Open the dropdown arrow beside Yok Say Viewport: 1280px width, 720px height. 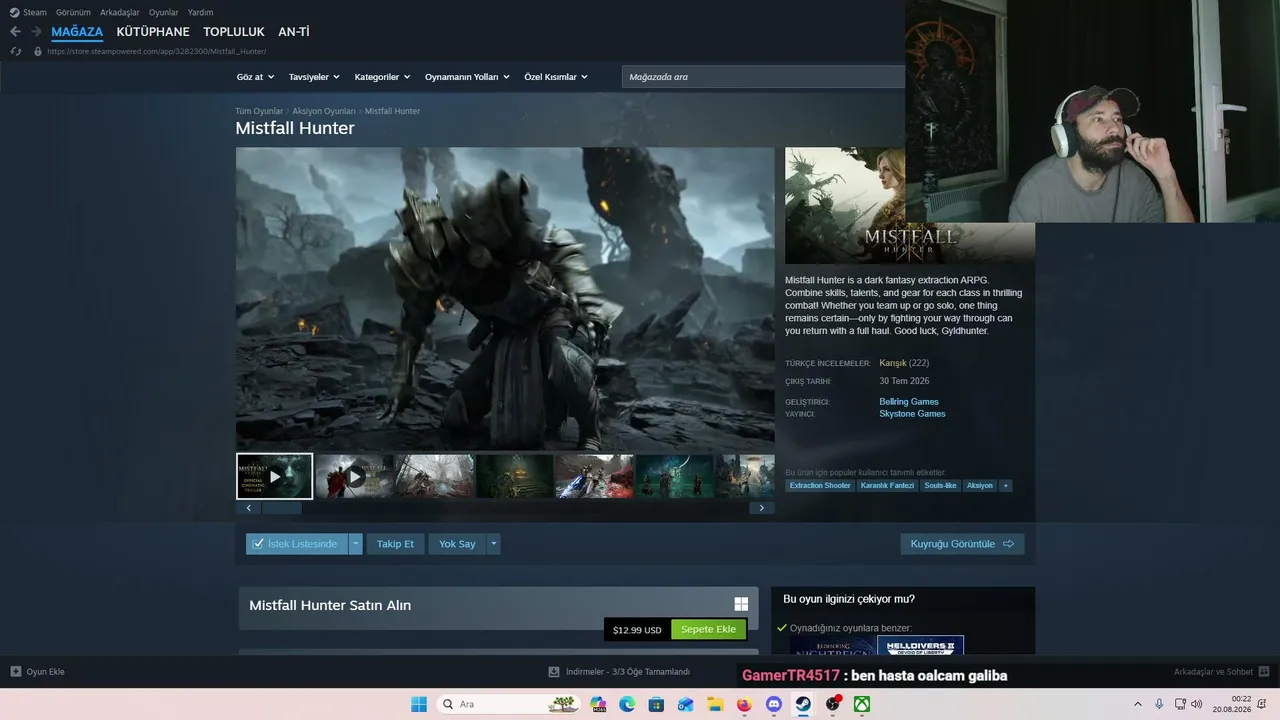[493, 544]
